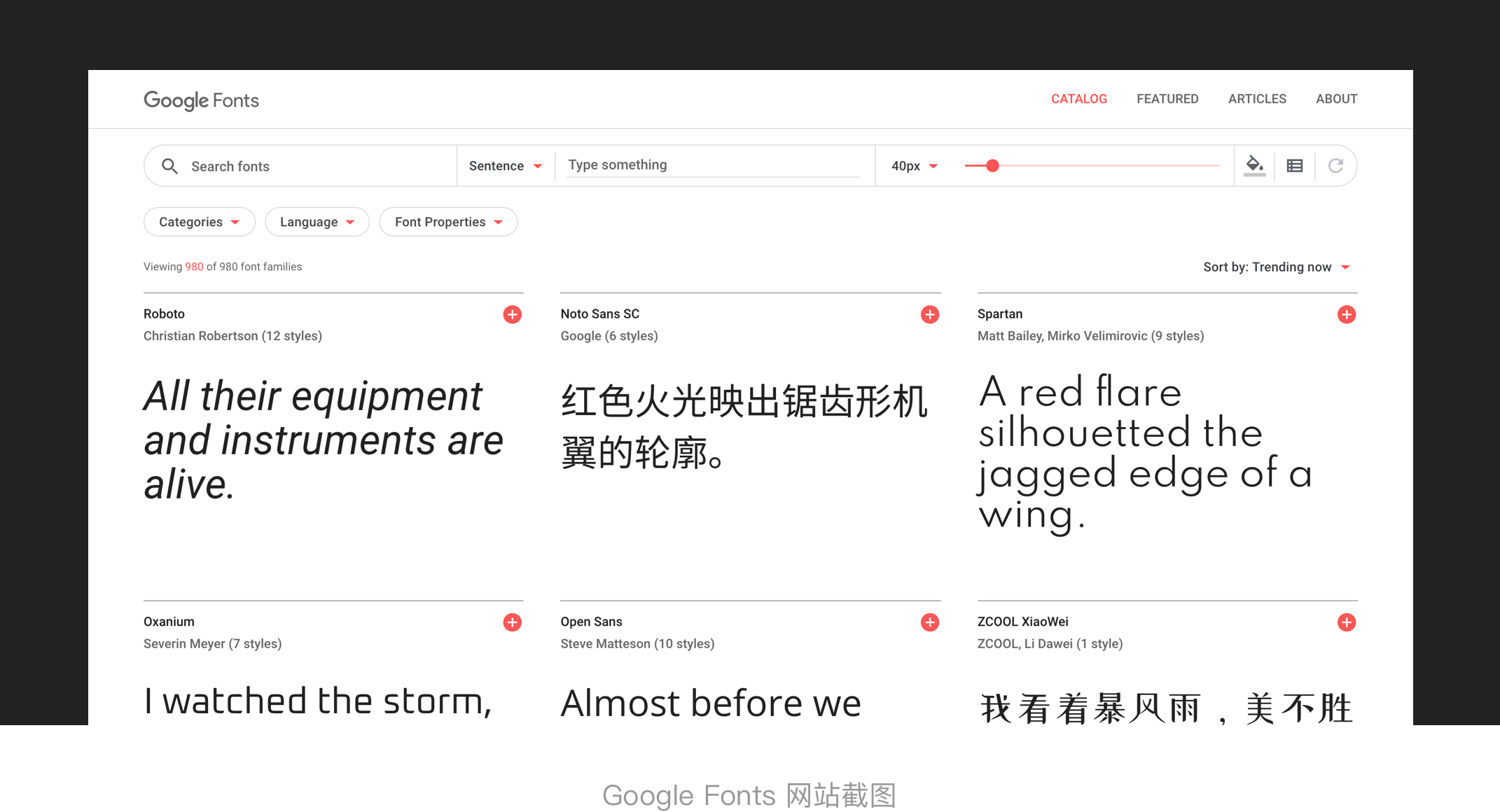This screenshot has width=1500, height=812.
Task: Click the Type something preview field
Action: pyautogui.click(x=714, y=165)
